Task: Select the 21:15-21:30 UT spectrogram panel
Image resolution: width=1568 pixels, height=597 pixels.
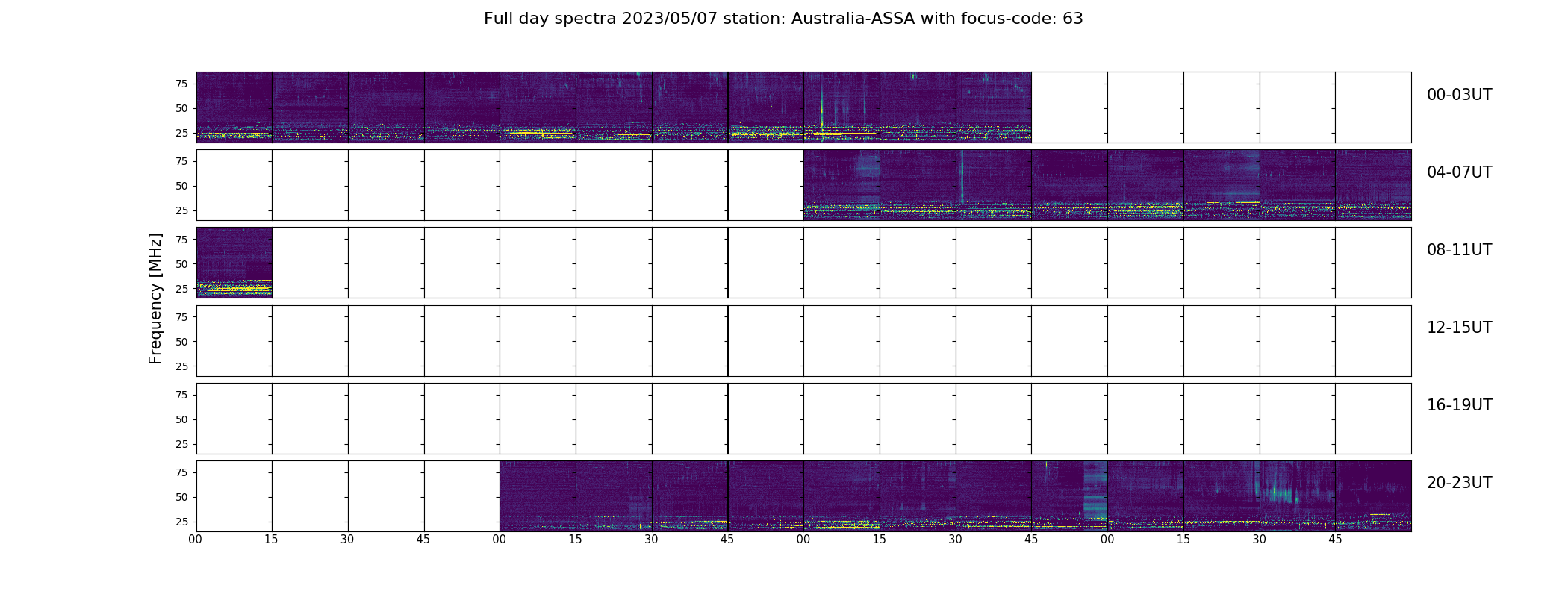Action: tap(615, 496)
